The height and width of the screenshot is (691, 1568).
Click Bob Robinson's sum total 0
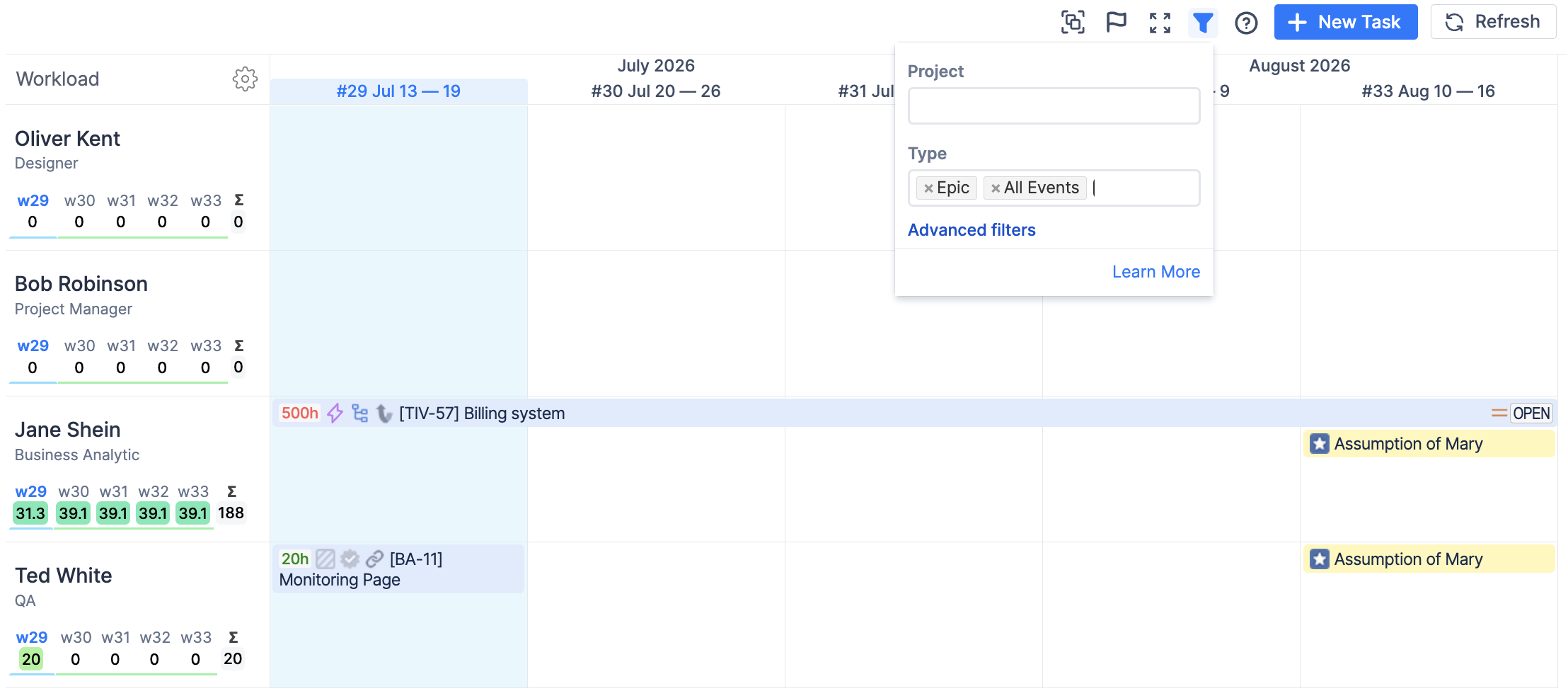coord(238,367)
